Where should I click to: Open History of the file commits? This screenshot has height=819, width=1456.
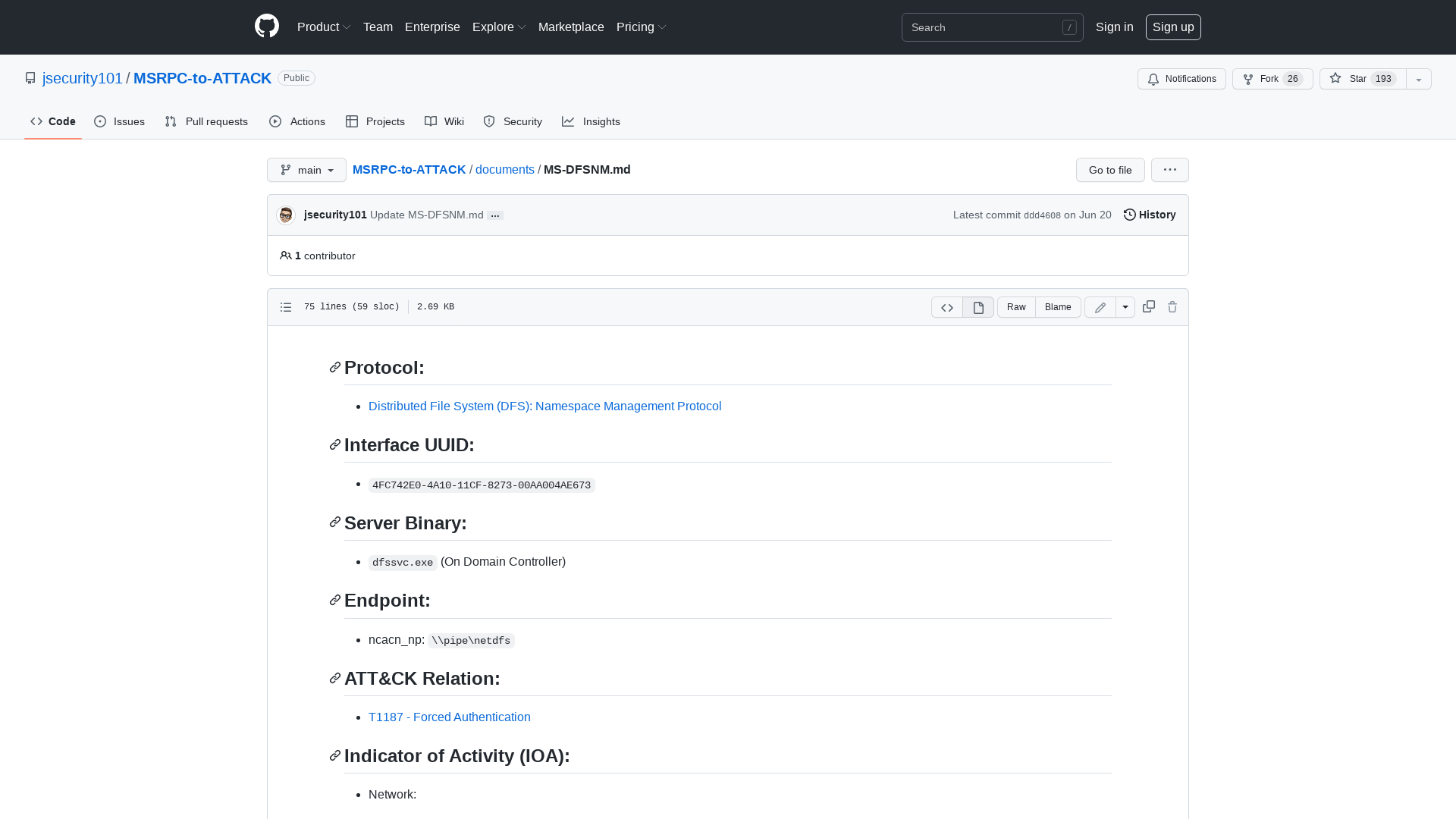pos(1150,215)
